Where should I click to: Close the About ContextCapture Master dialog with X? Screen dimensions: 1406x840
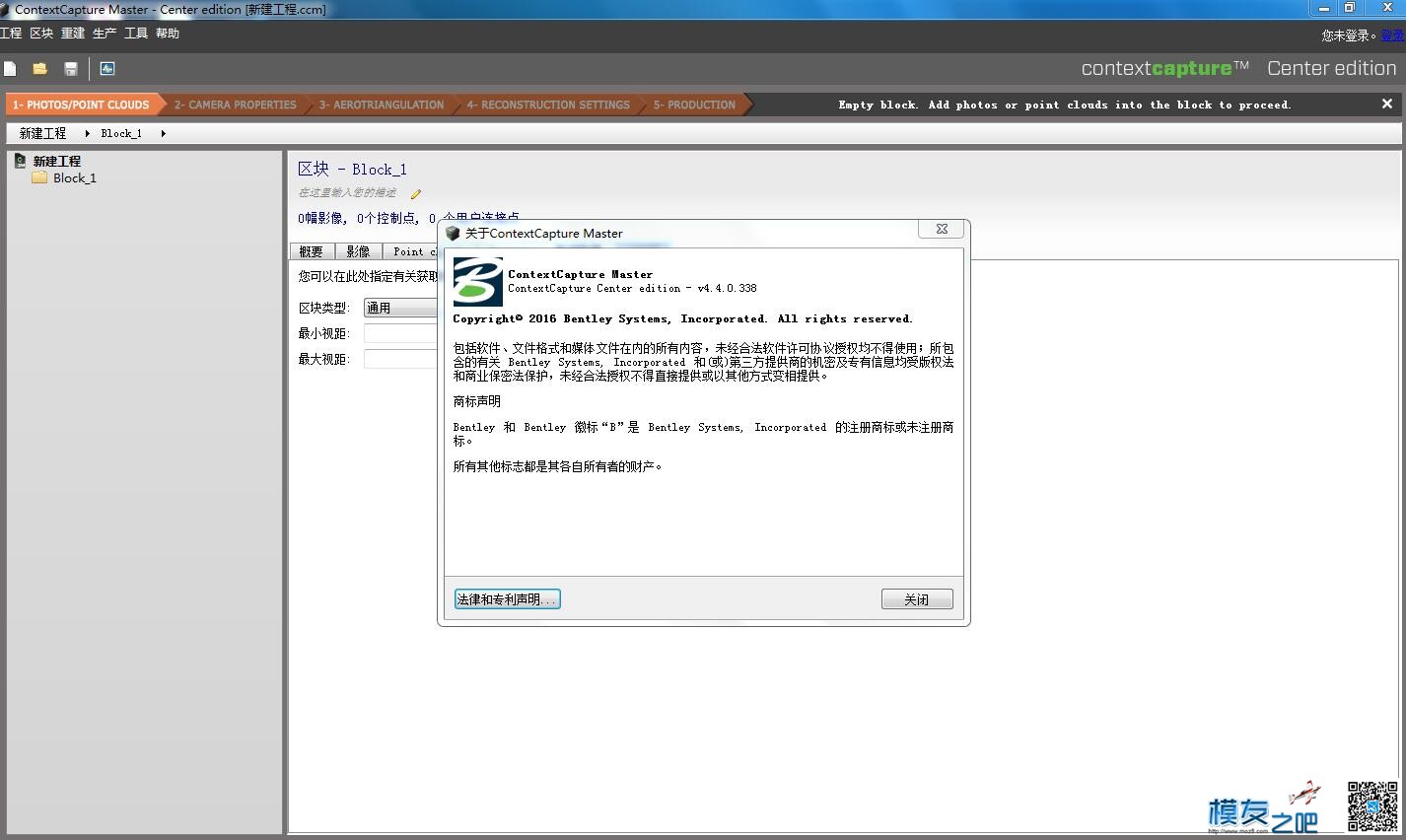pyautogui.click(x=942, y=229)
